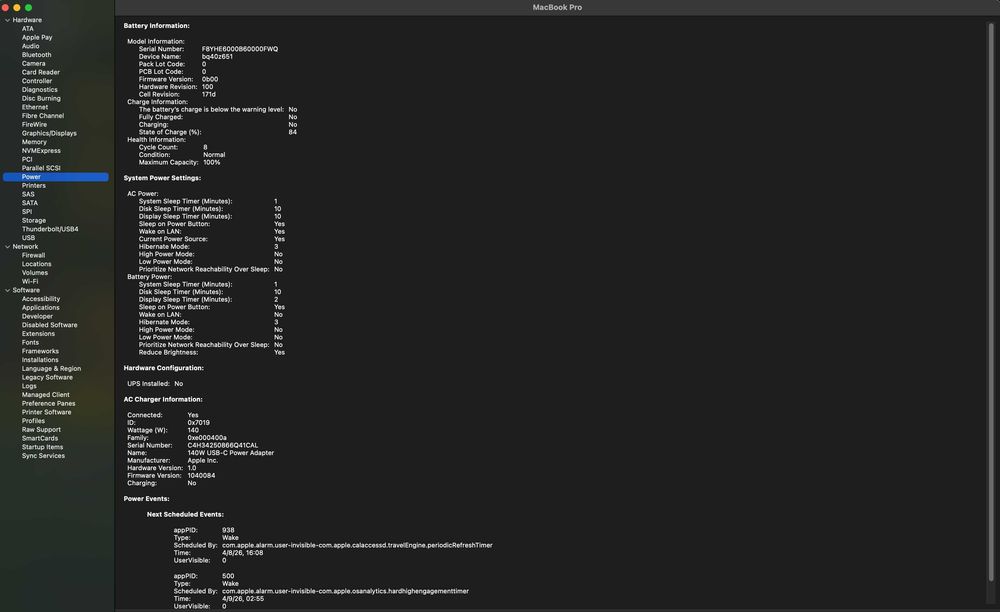Open Profiles under Software
The image size is (1000, 612).
pyautogui.click(x=33, y=421)
